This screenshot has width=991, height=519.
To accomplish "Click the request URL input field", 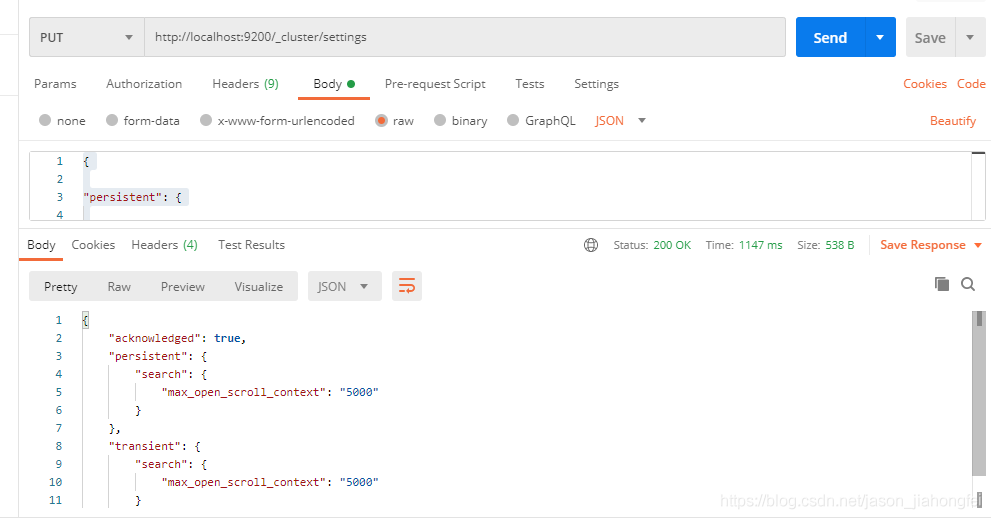I will click(x=465, y=38).
